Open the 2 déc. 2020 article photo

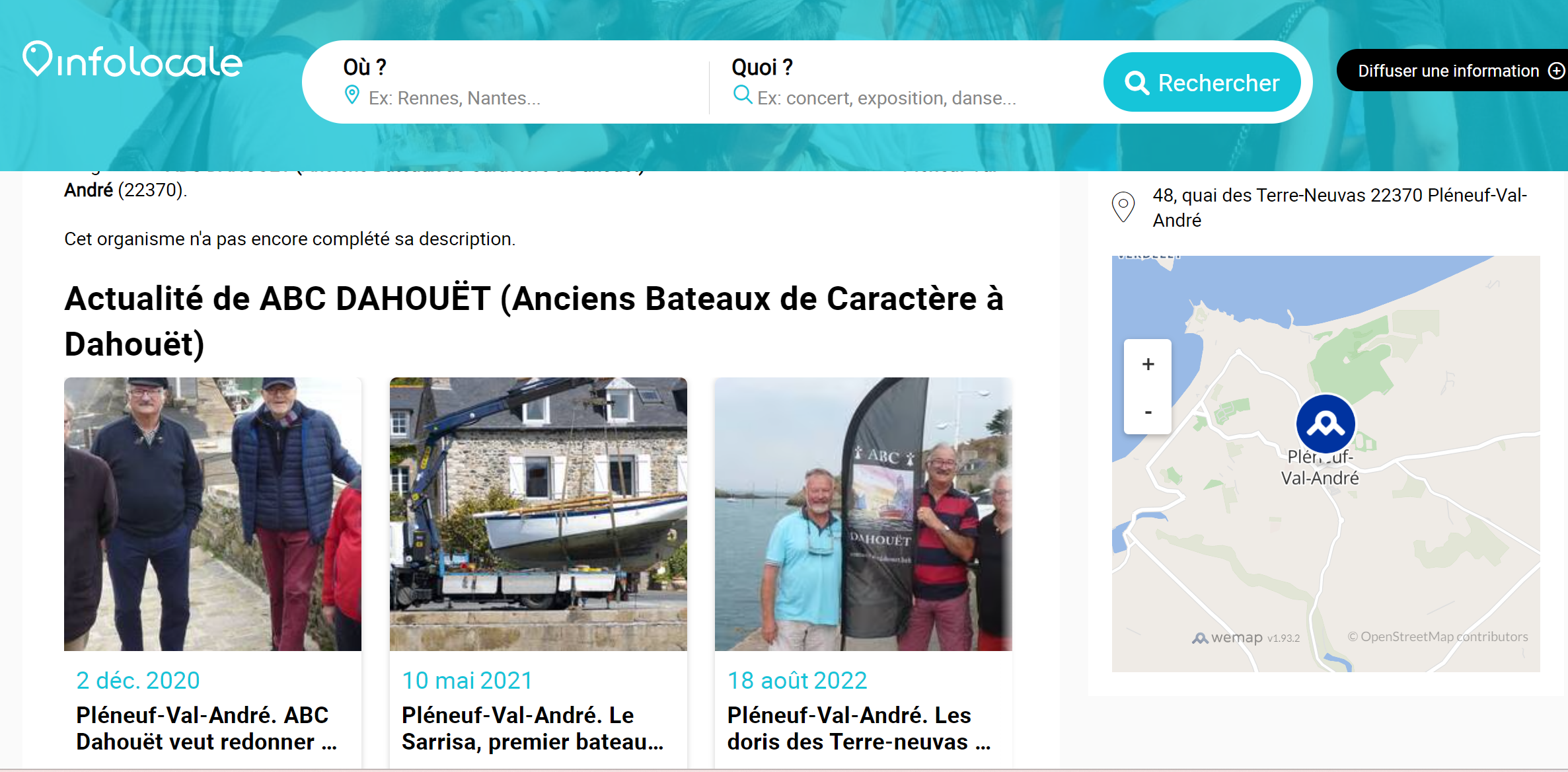point(213,514)
